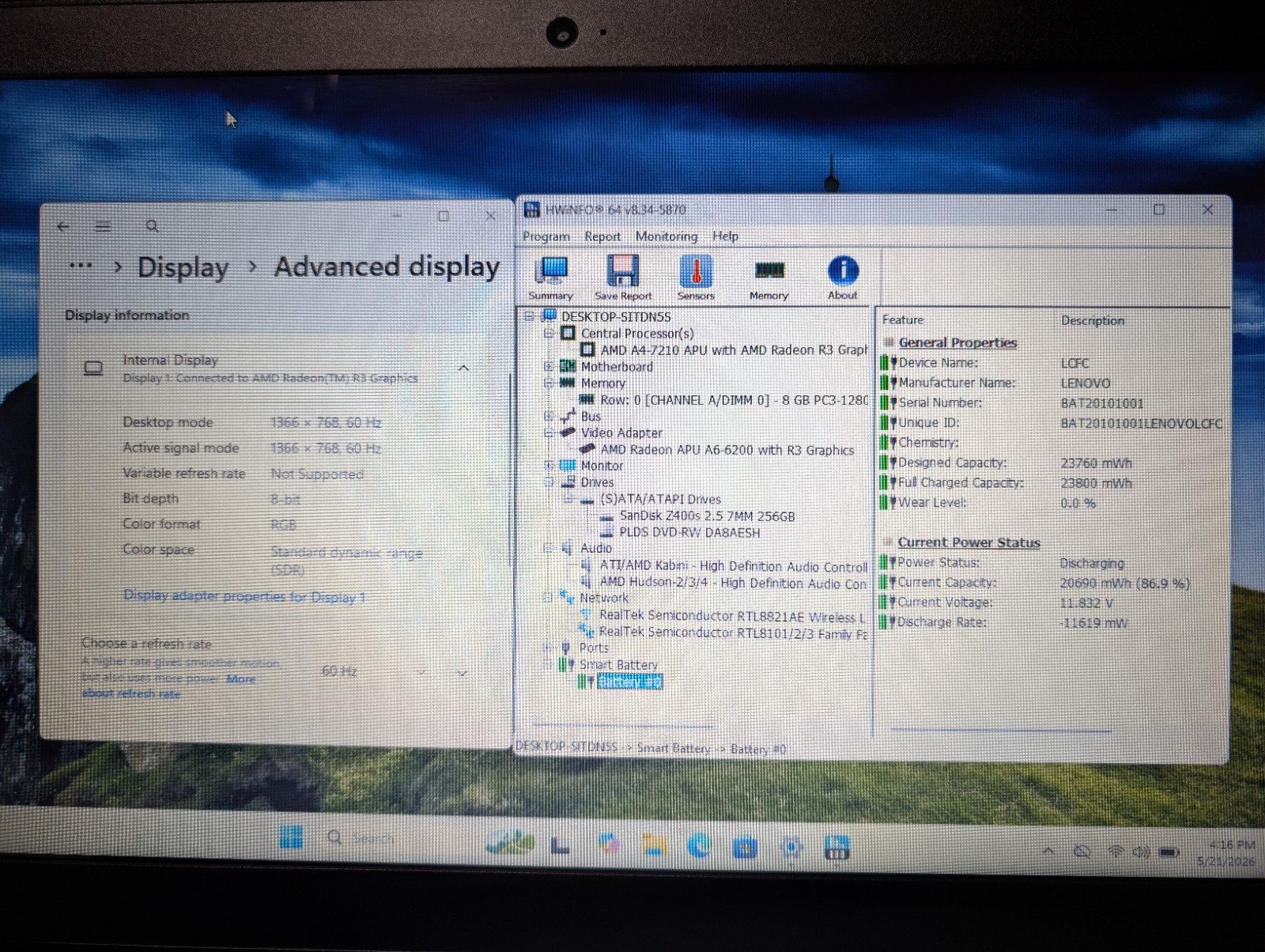
Task: Switch to HWiNFO taskbar icon
Action: [x=836, y=848]
